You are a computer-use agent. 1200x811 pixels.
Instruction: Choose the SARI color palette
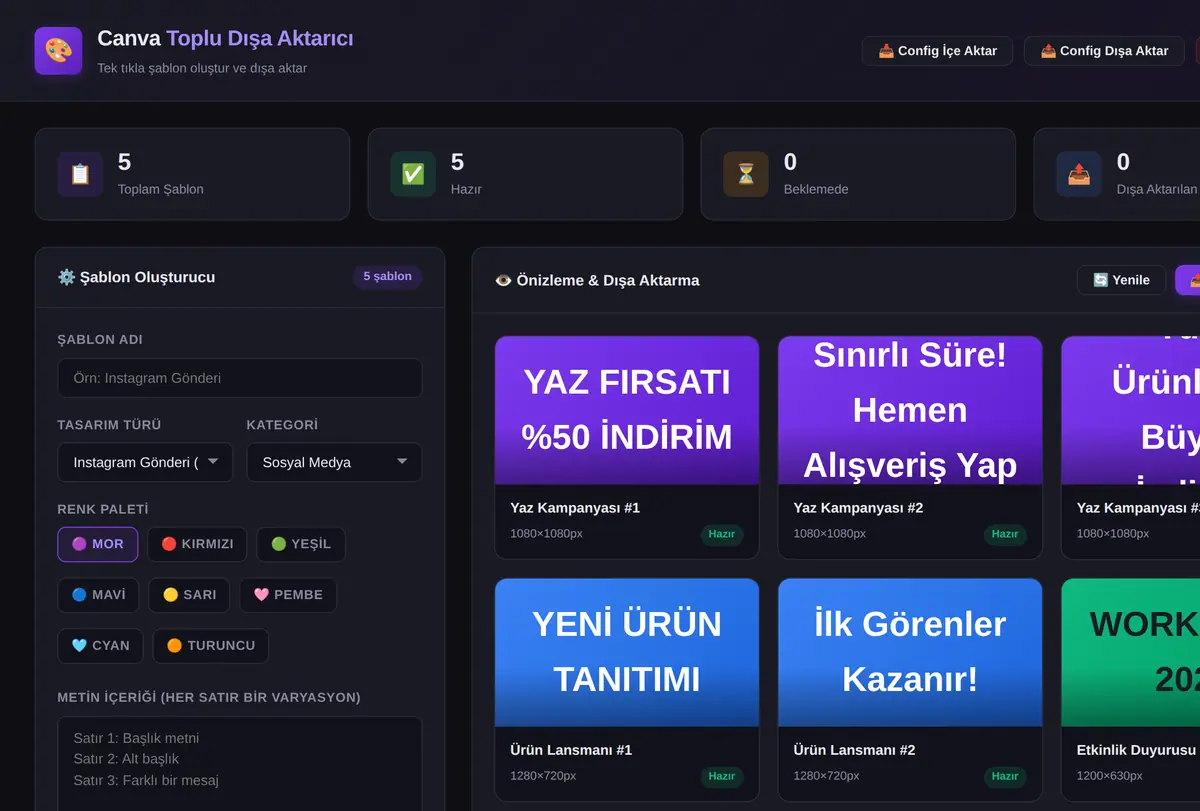coord(189,595)
